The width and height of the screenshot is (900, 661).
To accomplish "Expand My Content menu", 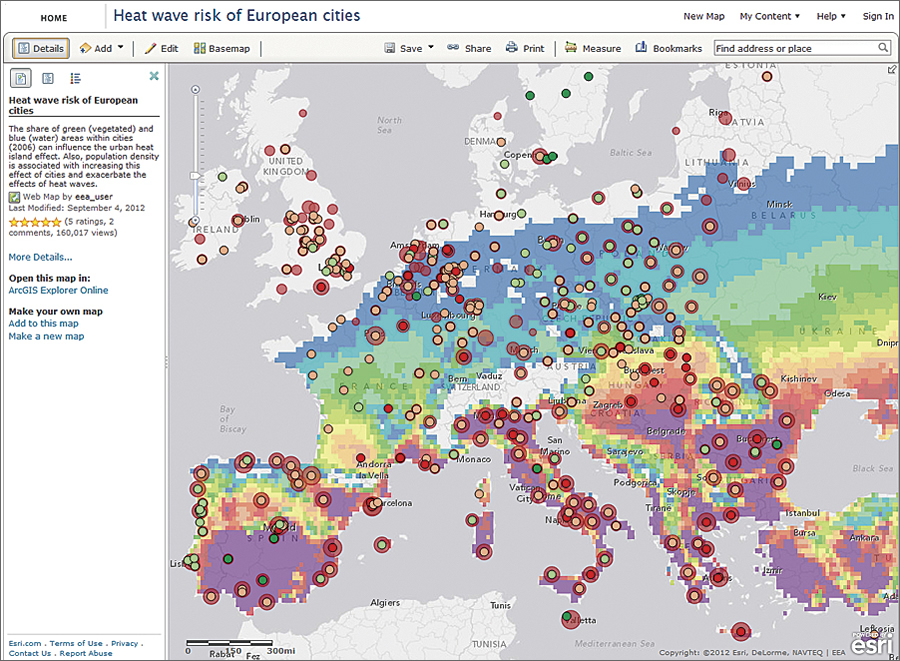I will point(769,16).
